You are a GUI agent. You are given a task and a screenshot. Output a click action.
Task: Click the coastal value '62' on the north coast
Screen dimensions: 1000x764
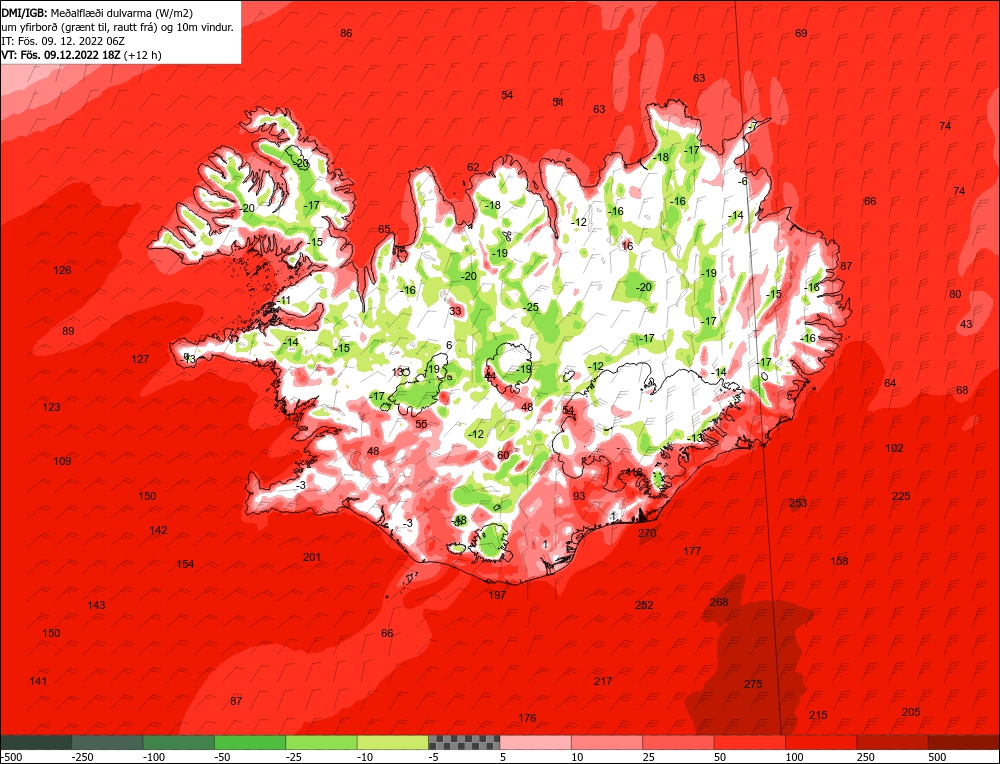click(x=473, y=167)
